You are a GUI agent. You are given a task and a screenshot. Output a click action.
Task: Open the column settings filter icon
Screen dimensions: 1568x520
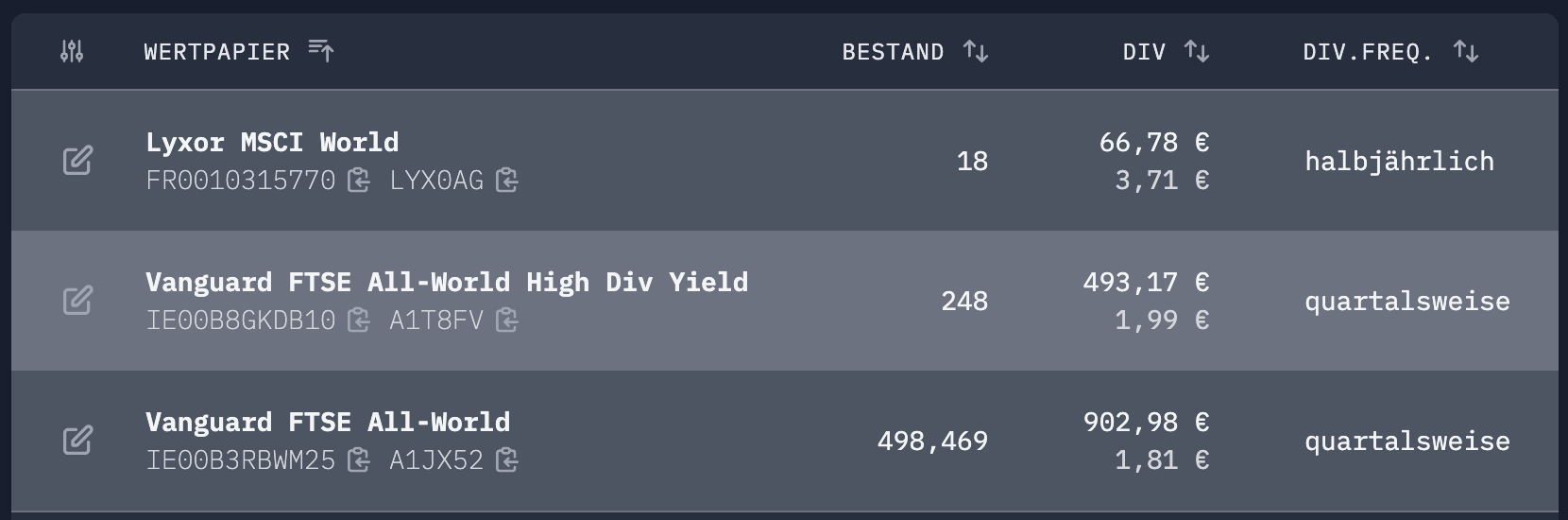[72, 51]
